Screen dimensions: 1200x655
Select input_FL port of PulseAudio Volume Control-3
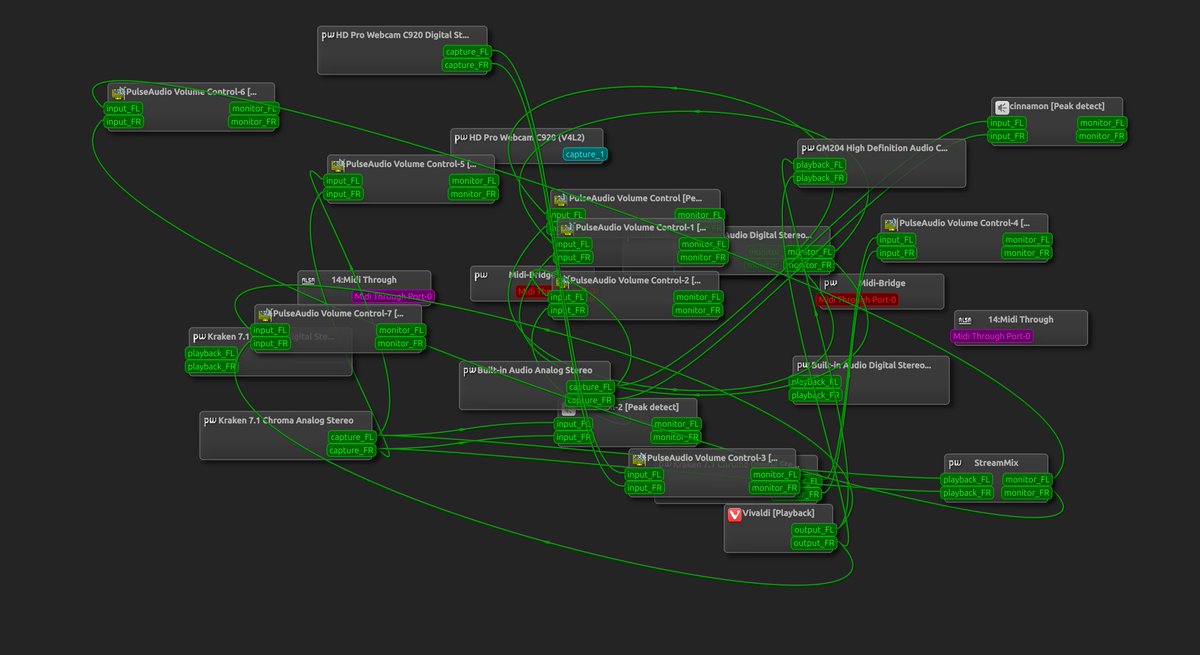645,475
